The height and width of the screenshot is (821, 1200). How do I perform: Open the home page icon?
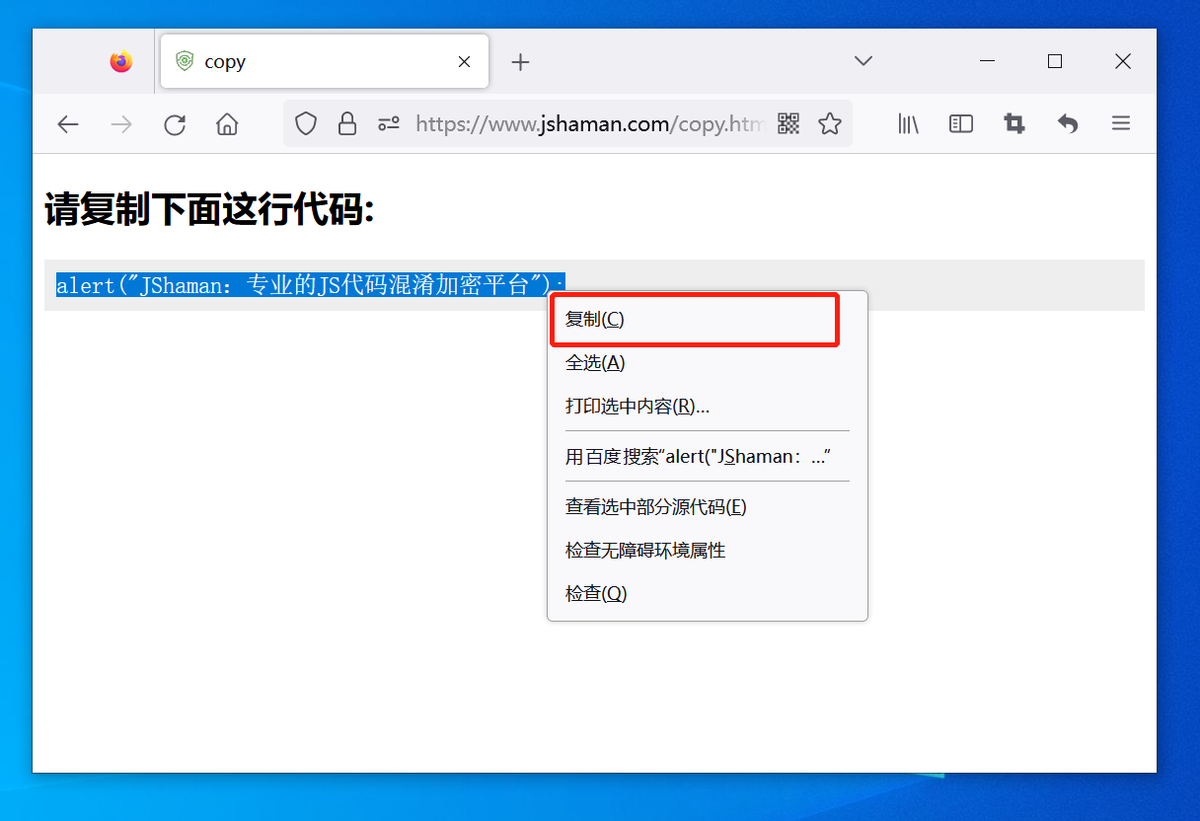click(x=228, y=124)
